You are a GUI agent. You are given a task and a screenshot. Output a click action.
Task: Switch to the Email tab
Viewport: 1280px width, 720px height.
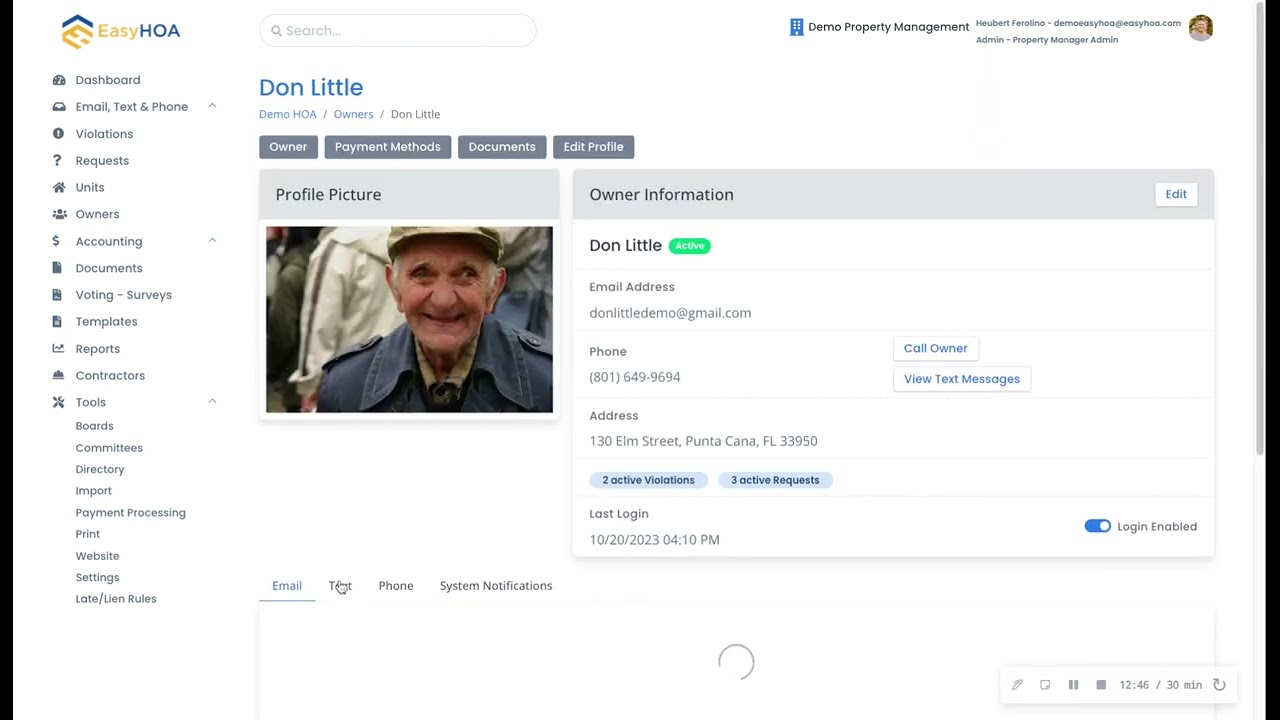(x=287, y=586)
